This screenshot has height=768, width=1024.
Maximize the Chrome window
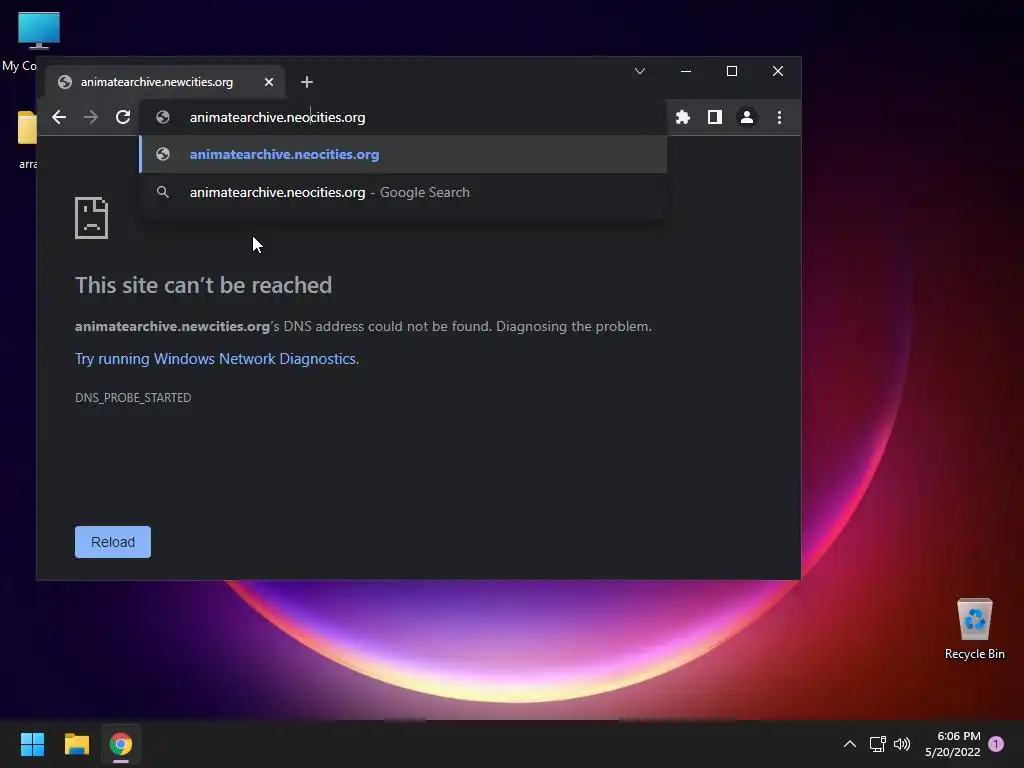click(731, 71)
